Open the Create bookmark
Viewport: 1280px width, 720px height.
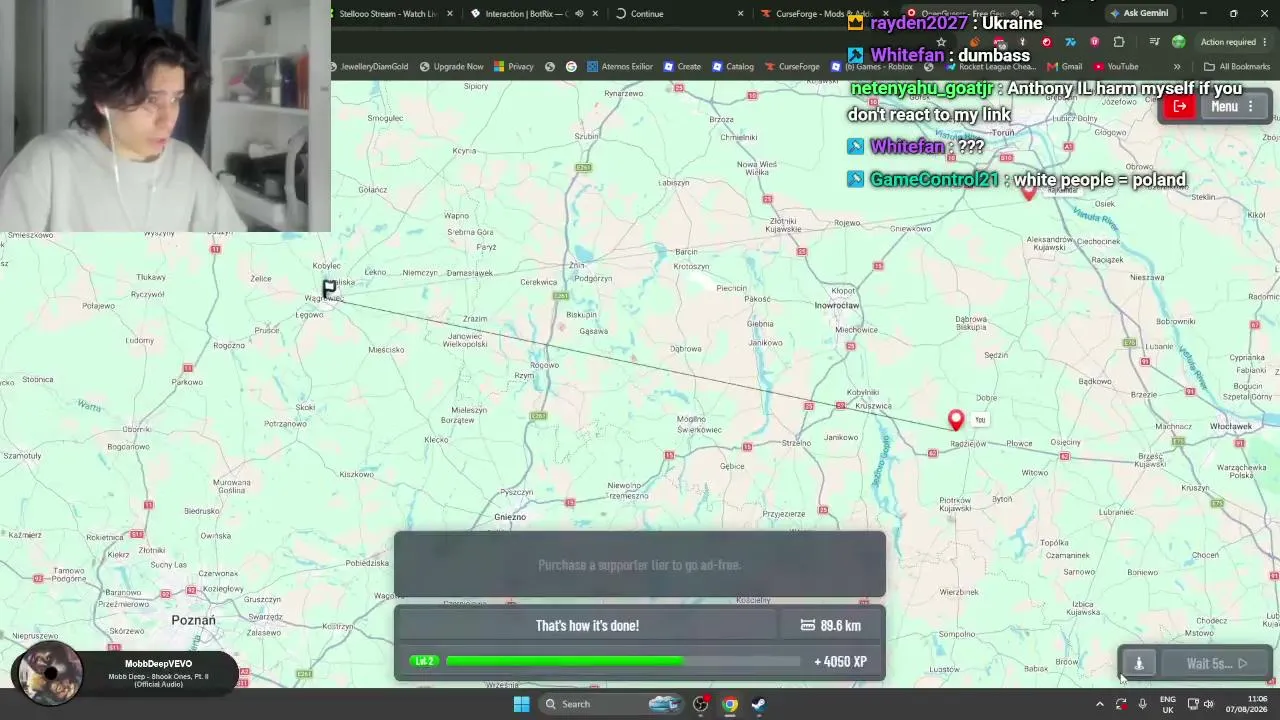(x=682, y=67)
